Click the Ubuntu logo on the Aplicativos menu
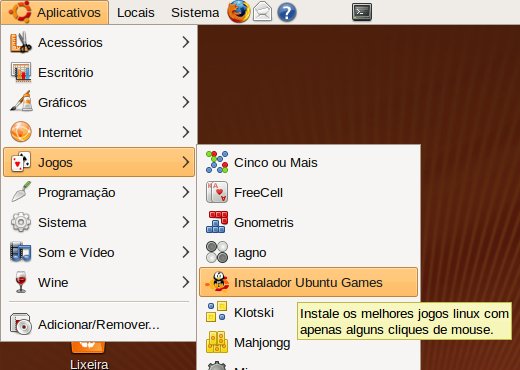Image resolution: width=520 pixels, height=370 pixels. [19, 12]
